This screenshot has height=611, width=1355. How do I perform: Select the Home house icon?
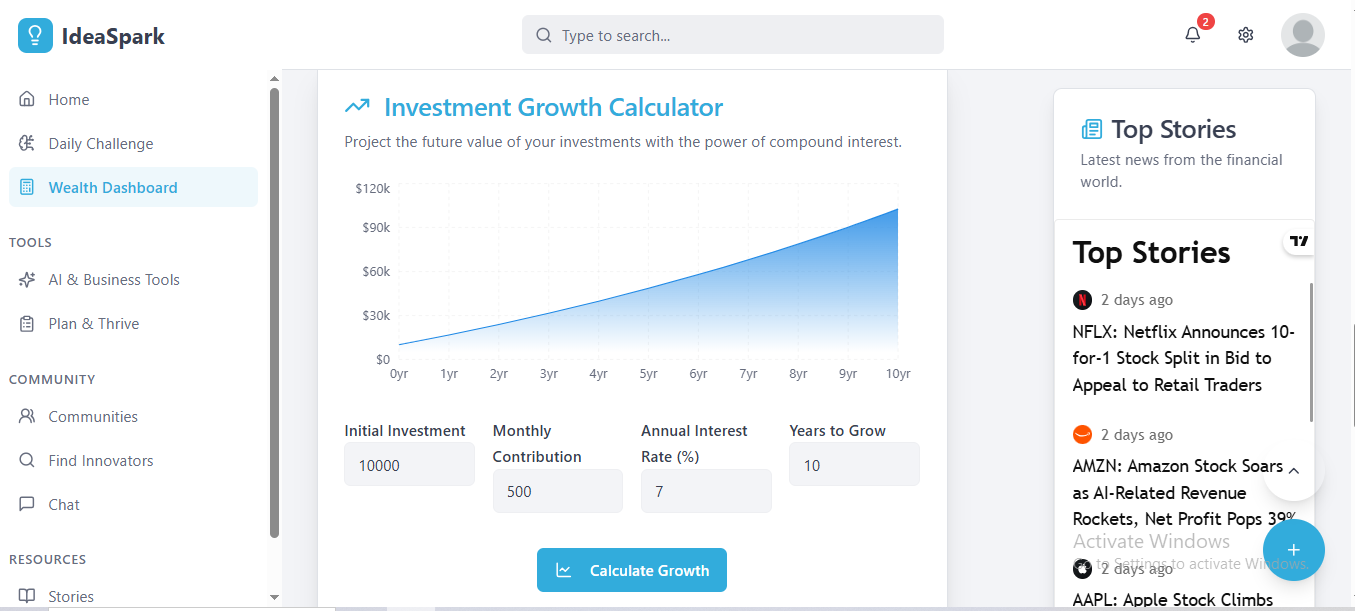(29, 99)
